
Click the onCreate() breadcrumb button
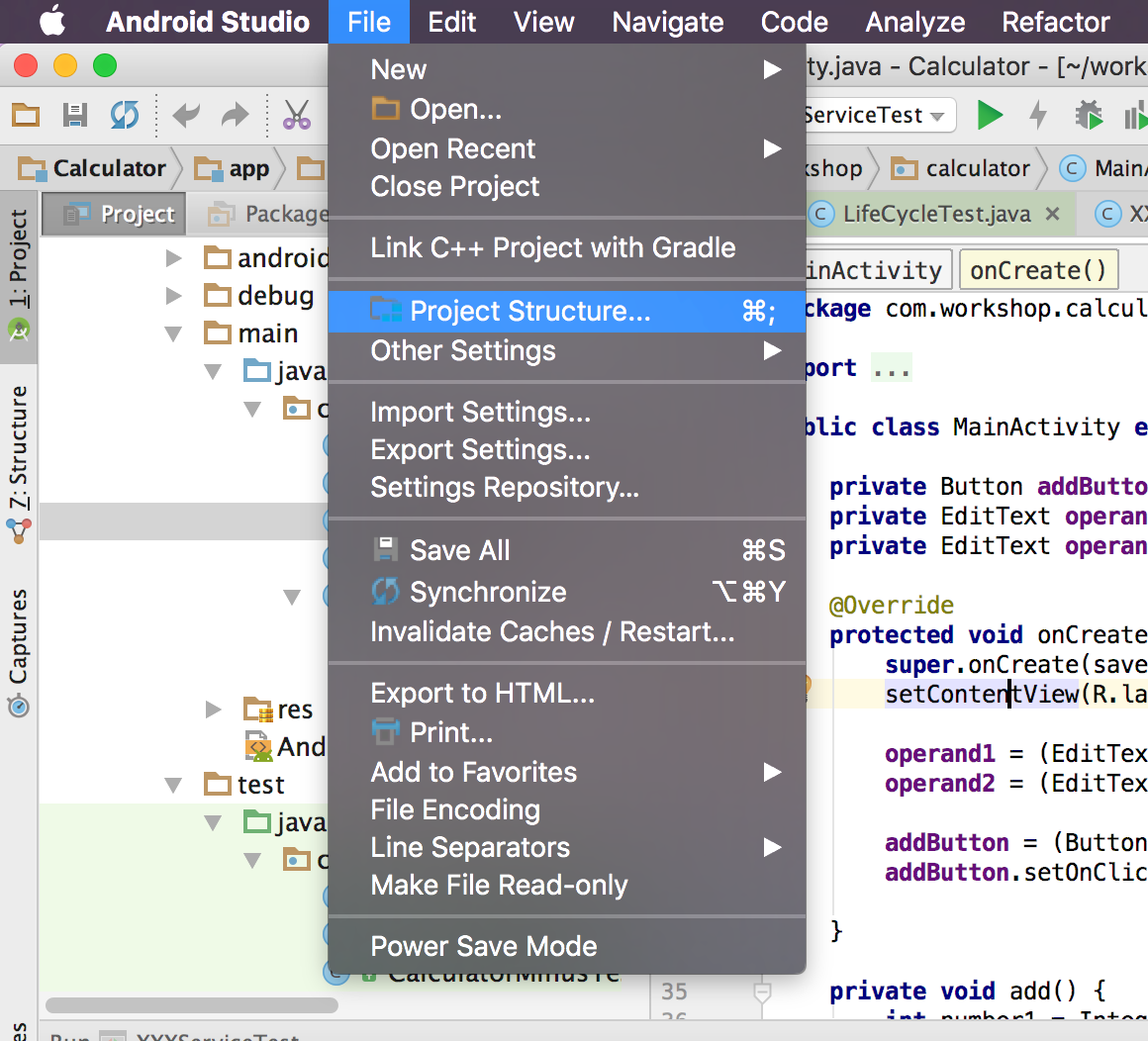[1038, 269]
